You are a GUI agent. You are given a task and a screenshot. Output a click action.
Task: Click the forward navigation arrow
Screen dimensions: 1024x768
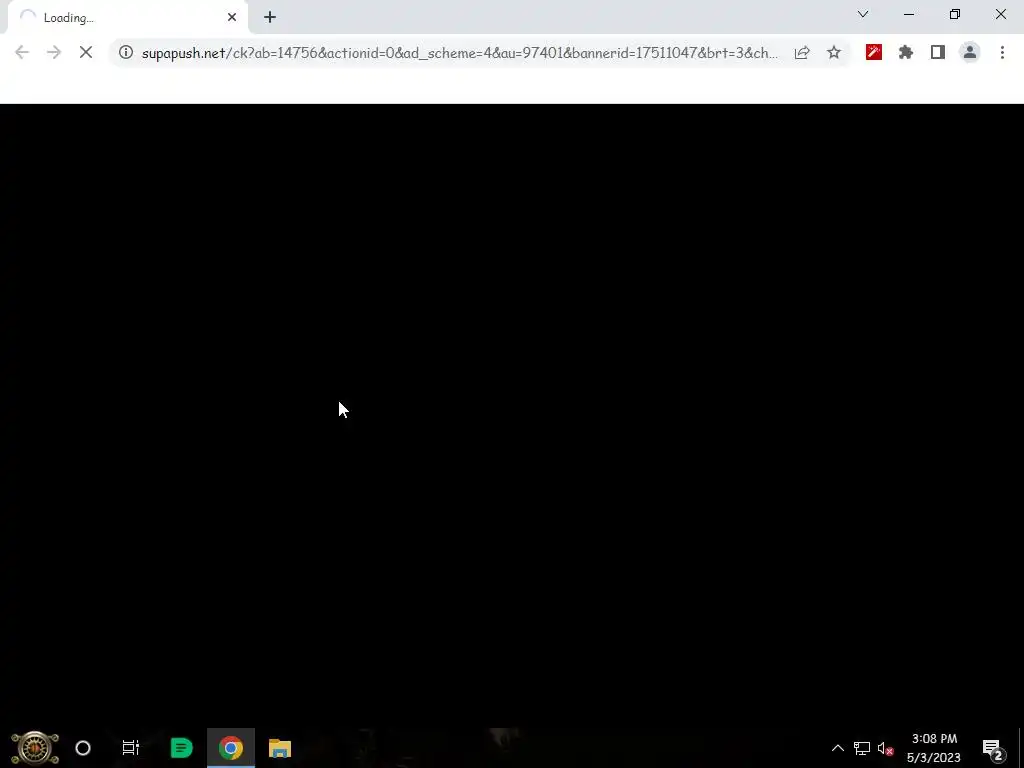(54, 53)
